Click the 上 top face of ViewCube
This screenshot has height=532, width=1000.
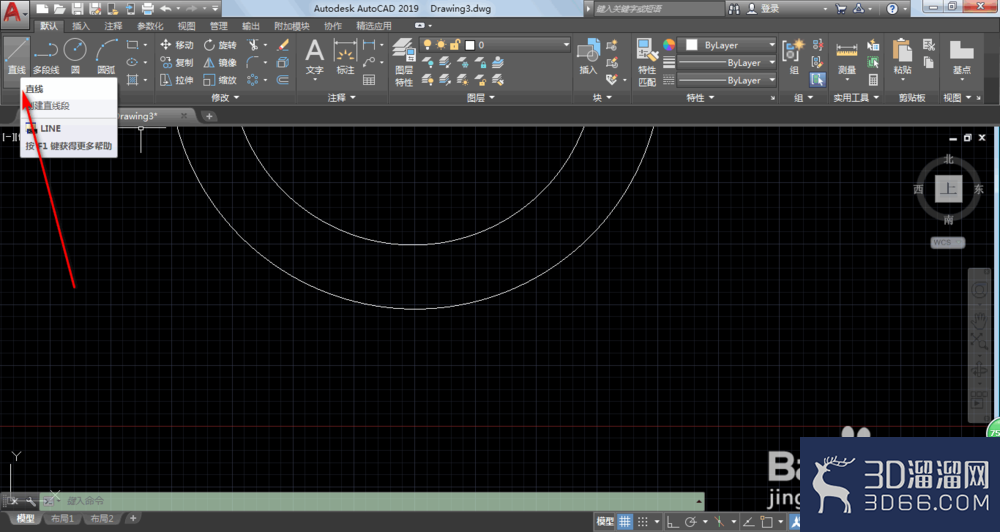point(948,189)
